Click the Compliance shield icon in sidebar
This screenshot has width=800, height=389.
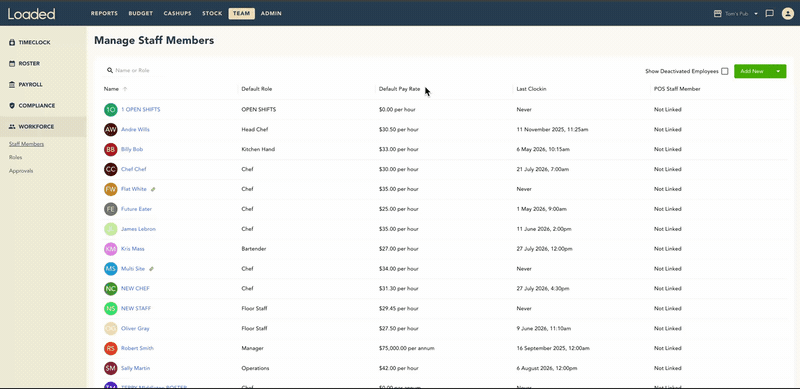click(12, 106)
